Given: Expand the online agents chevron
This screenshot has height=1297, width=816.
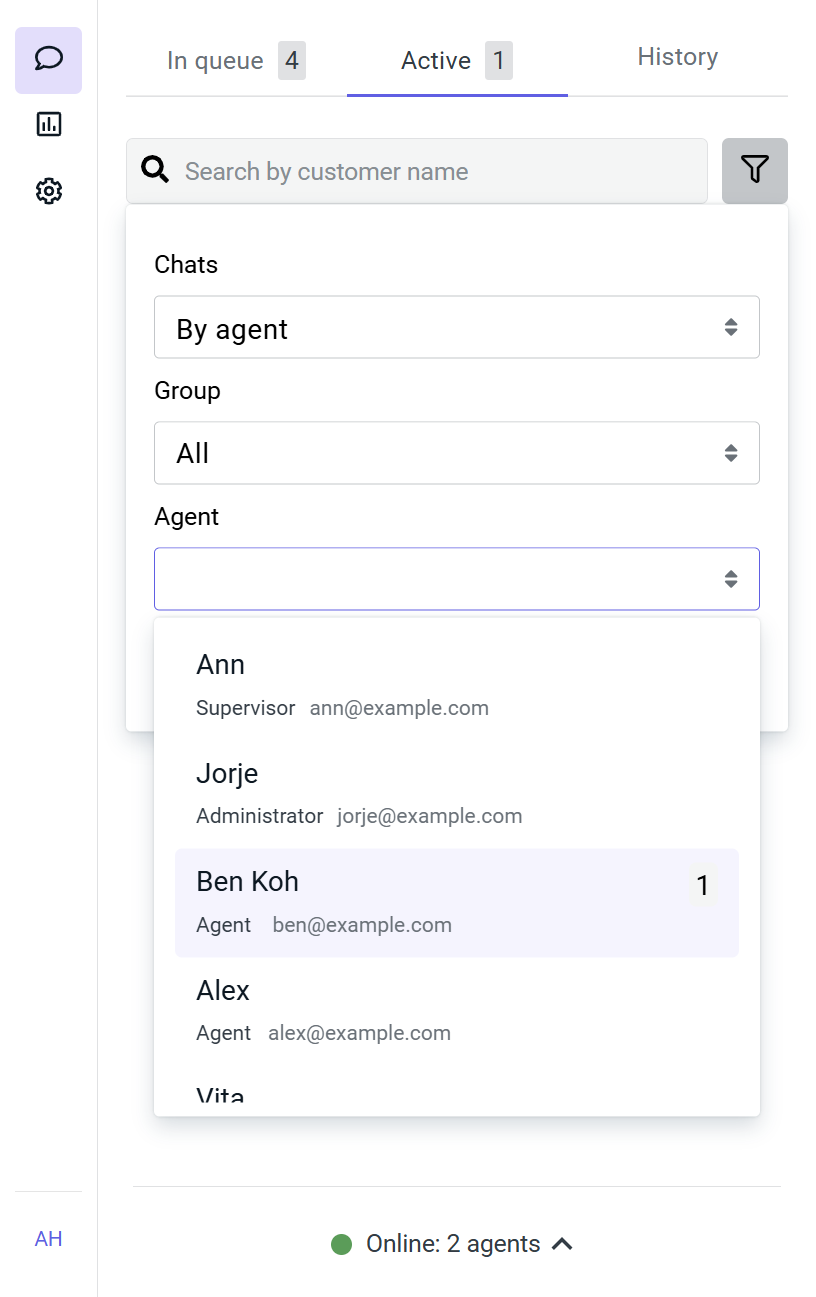Looking at the screenshot, I should pos(563,1244).
